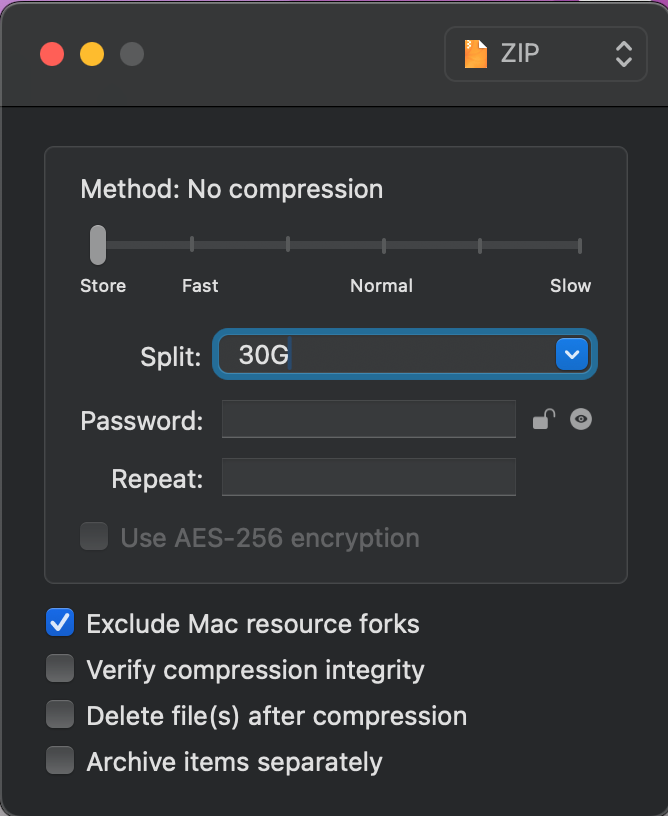This screenshot has height=816, width=668.
Task: Set compression slider to Slow tick
Action: (580, 245)
